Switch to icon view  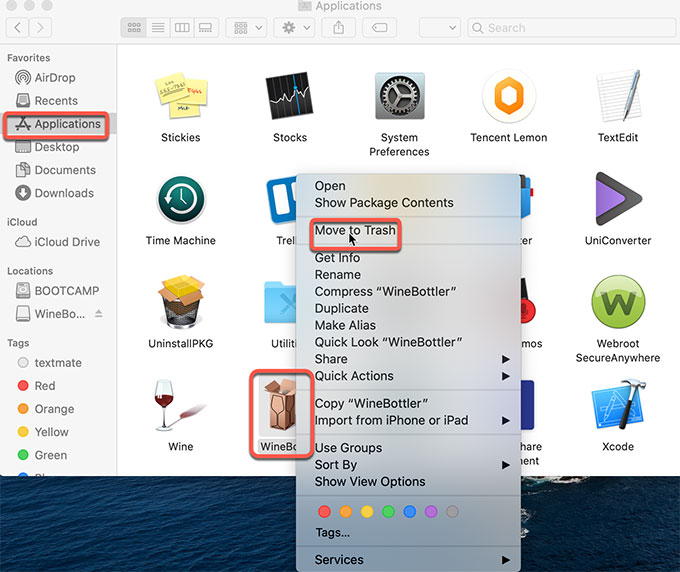coord(134,28)
